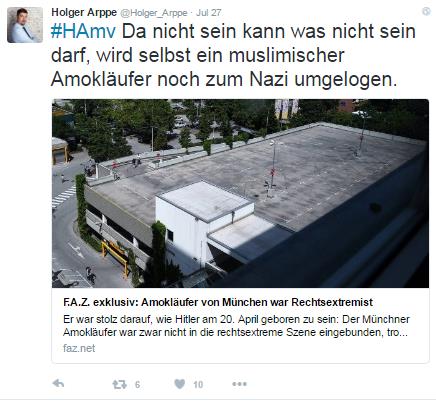Click truncated description line ending 'eingebunden, tro...'
The image size is (436, 403).
click(235, 332)
